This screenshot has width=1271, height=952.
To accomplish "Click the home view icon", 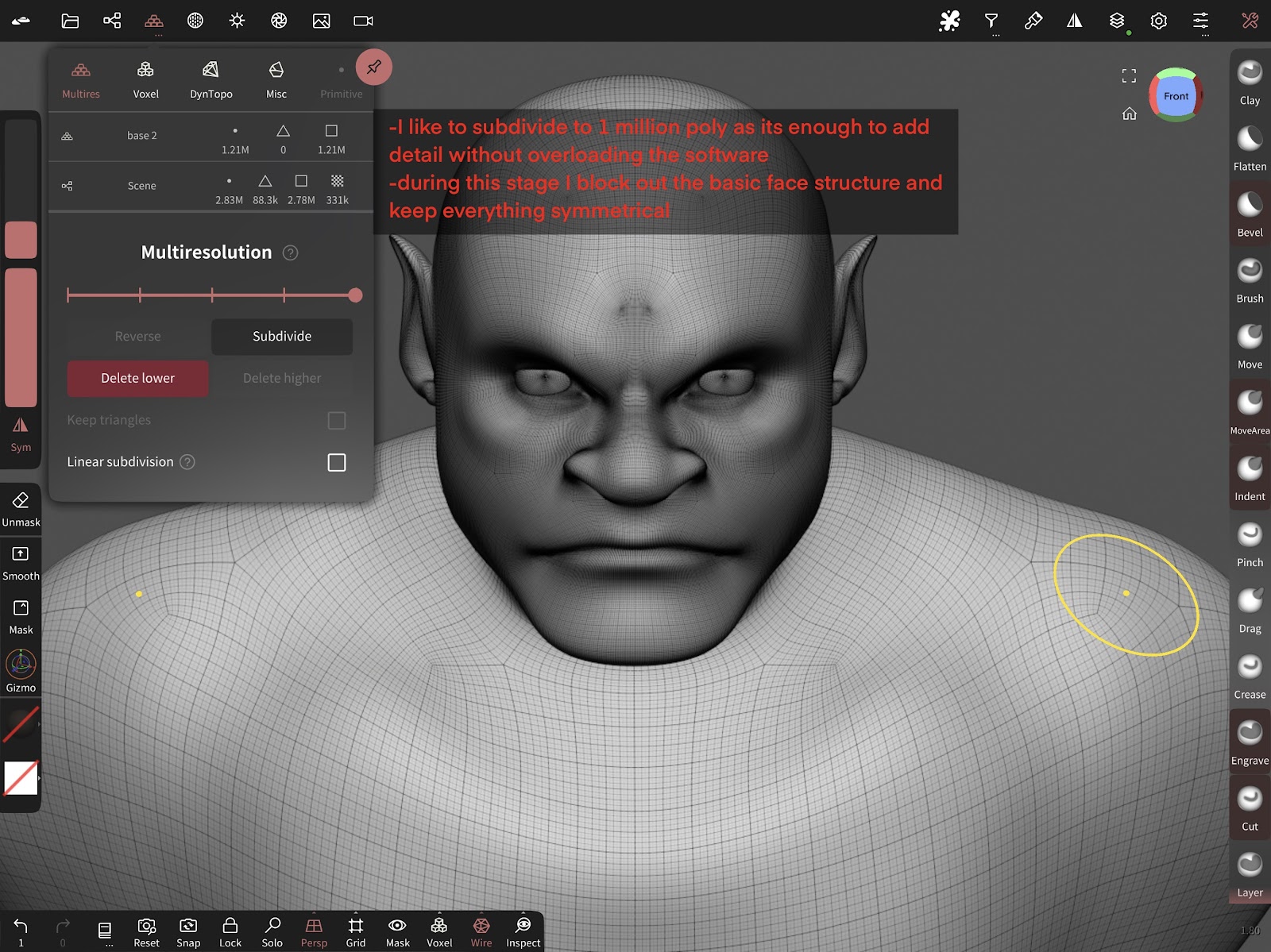I will (x=1129, y=114).
